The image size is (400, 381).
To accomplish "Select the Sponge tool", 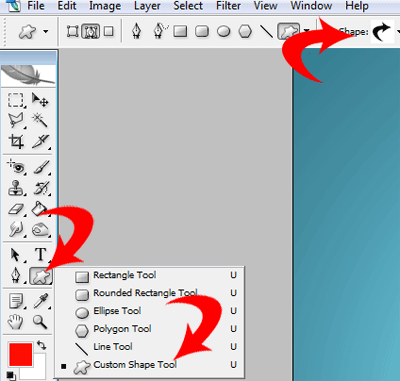I will (41, 229).
